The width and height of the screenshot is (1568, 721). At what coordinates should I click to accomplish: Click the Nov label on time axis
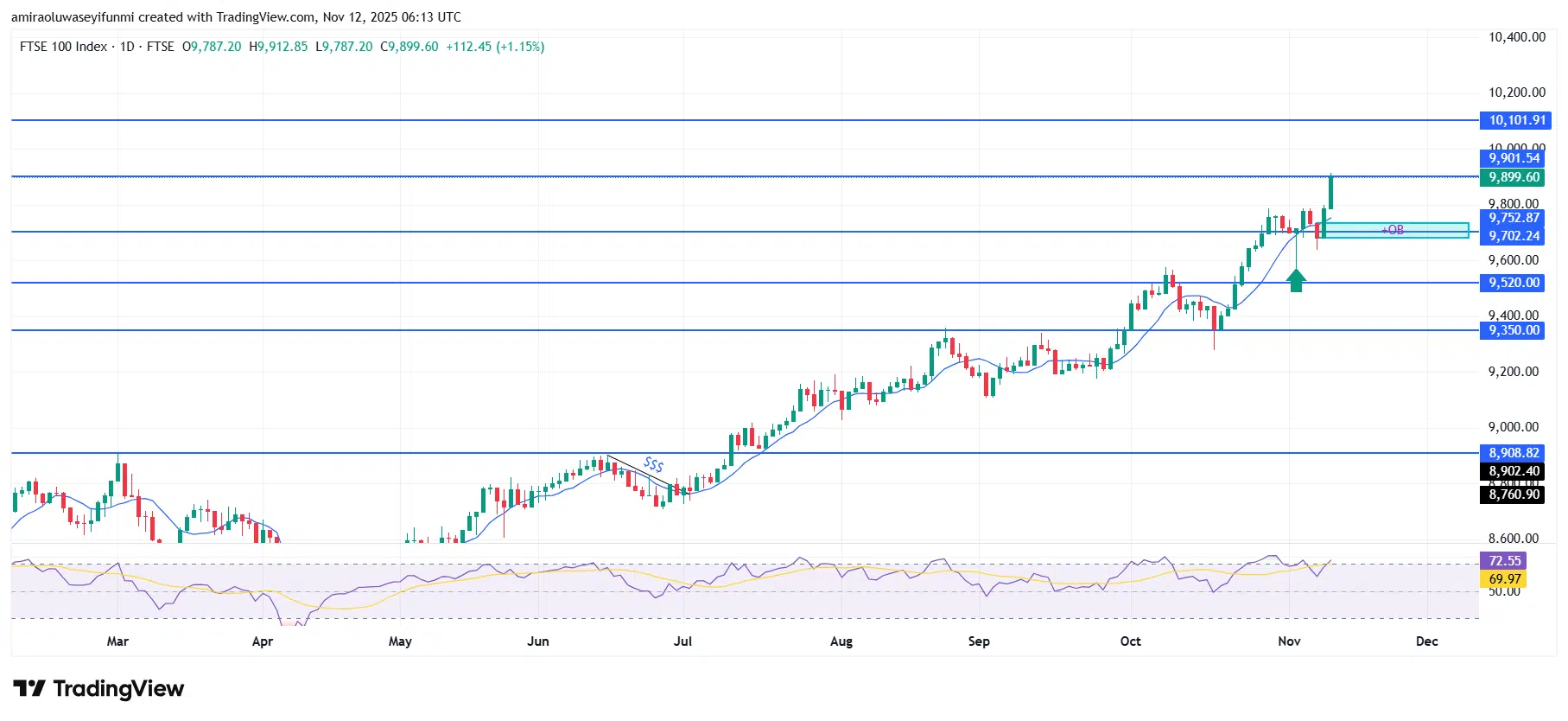pos(1289,641)
